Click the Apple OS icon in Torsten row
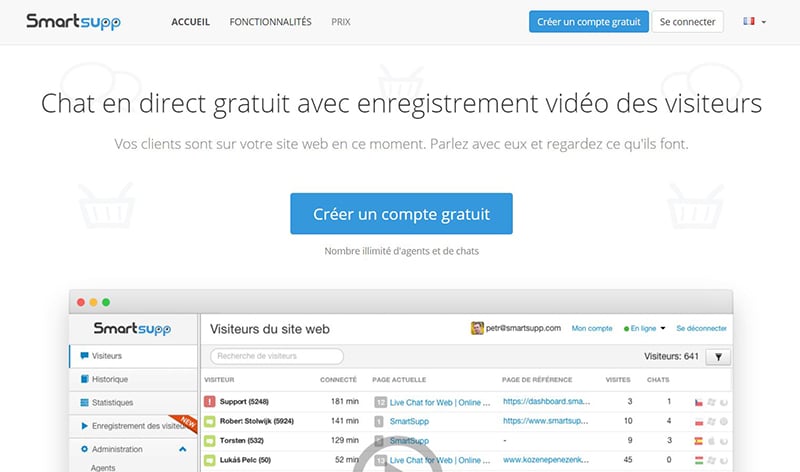The height and width of the screenshot is (472, 800). tap(711, 441)
